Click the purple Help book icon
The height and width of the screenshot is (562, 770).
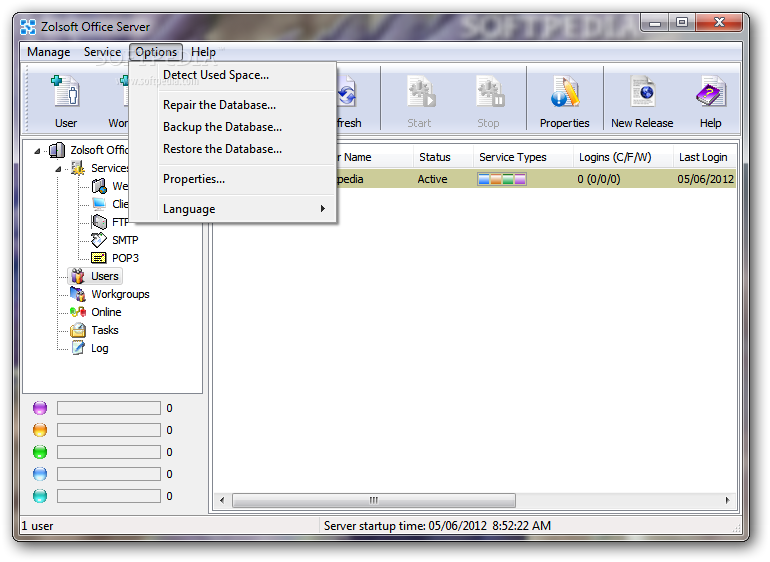[711, 92]
